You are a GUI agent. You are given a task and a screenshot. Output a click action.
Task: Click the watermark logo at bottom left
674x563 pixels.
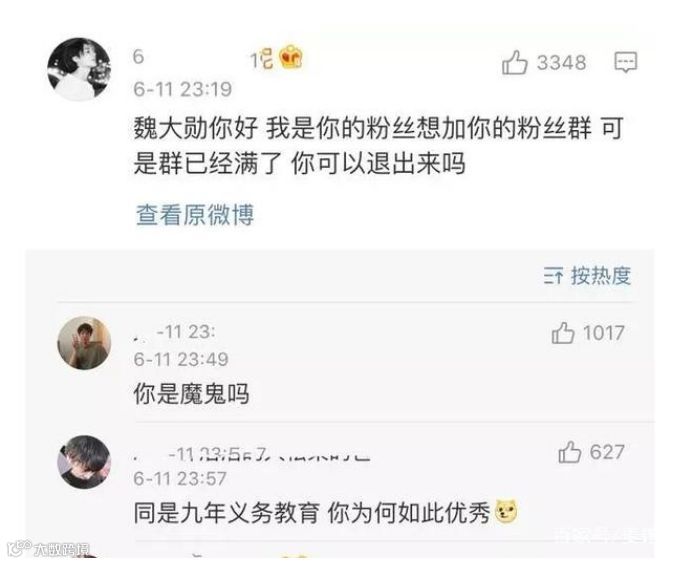(x=48, y=549)
